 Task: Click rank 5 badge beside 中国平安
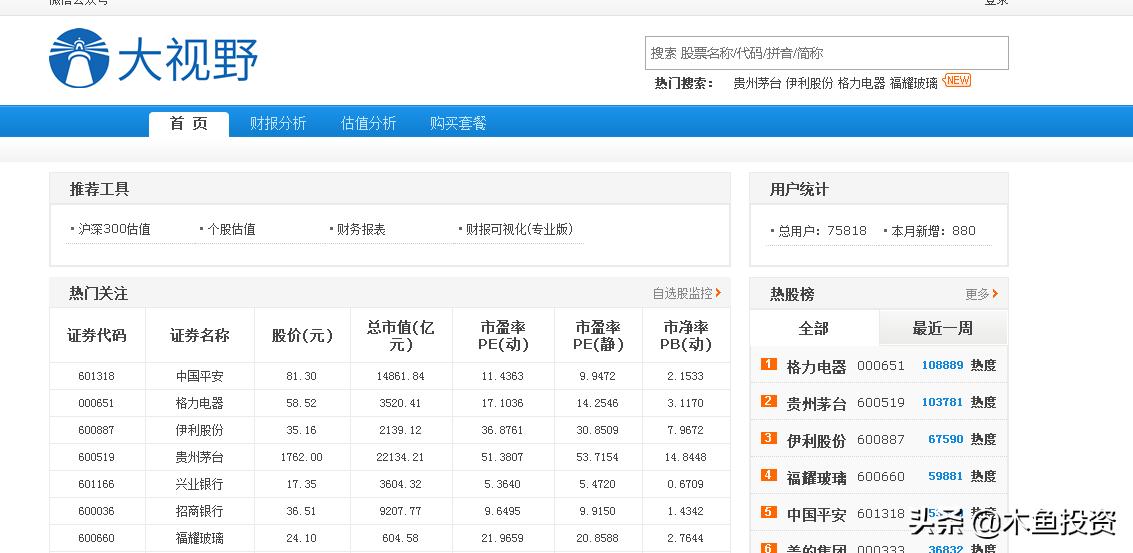(768, 513)
